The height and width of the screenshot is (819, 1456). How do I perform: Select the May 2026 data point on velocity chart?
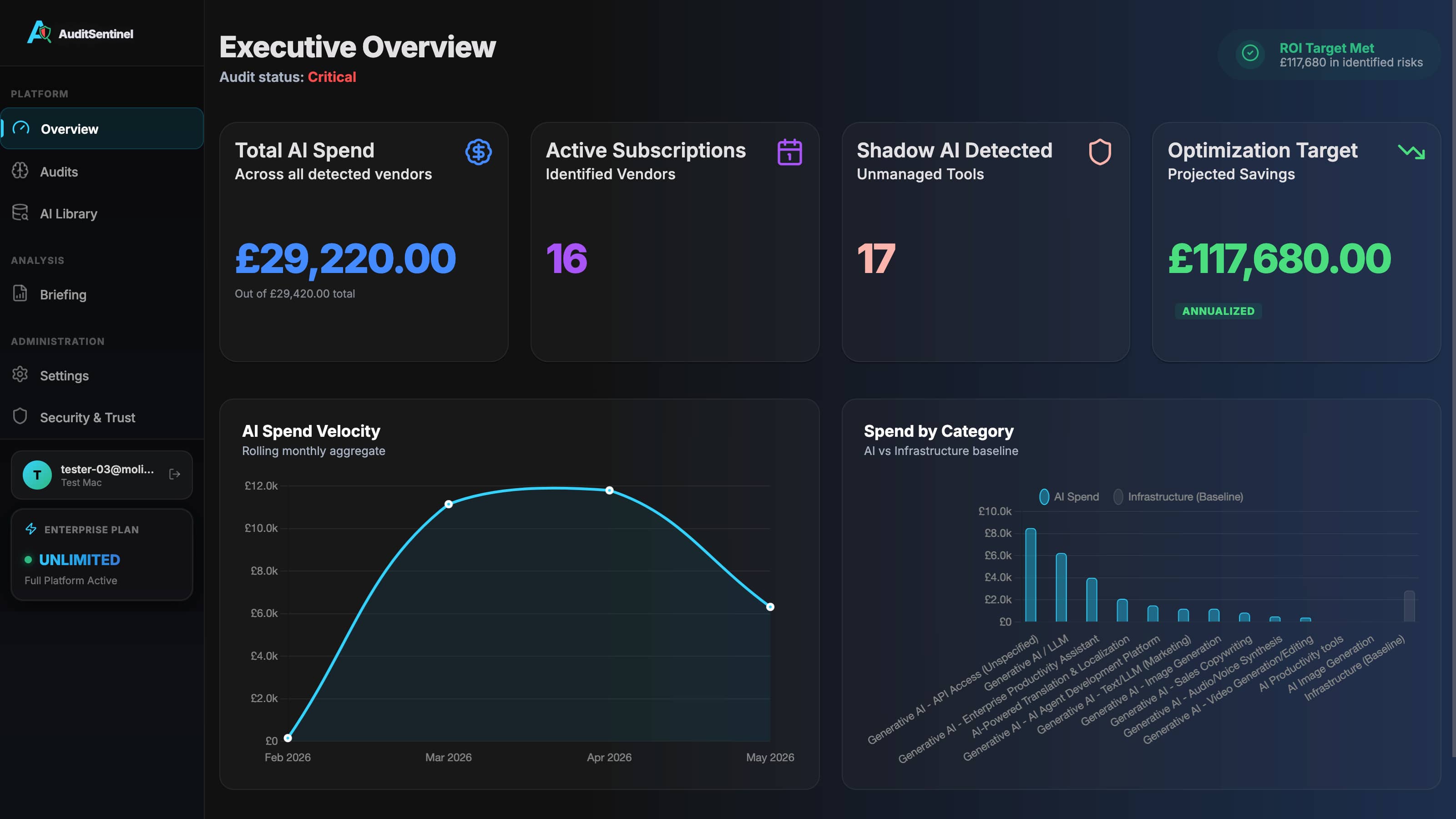770,607
